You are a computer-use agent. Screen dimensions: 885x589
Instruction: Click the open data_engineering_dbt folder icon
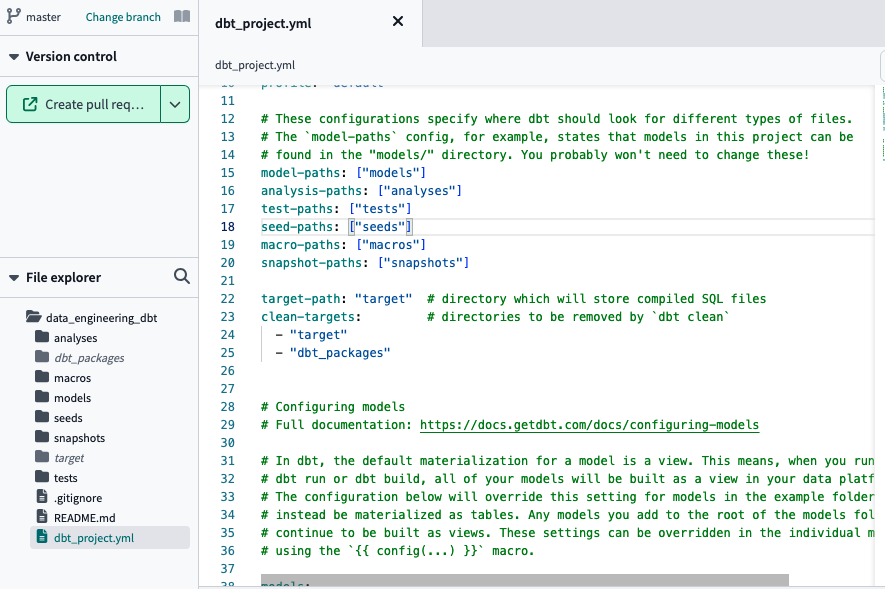33,317
